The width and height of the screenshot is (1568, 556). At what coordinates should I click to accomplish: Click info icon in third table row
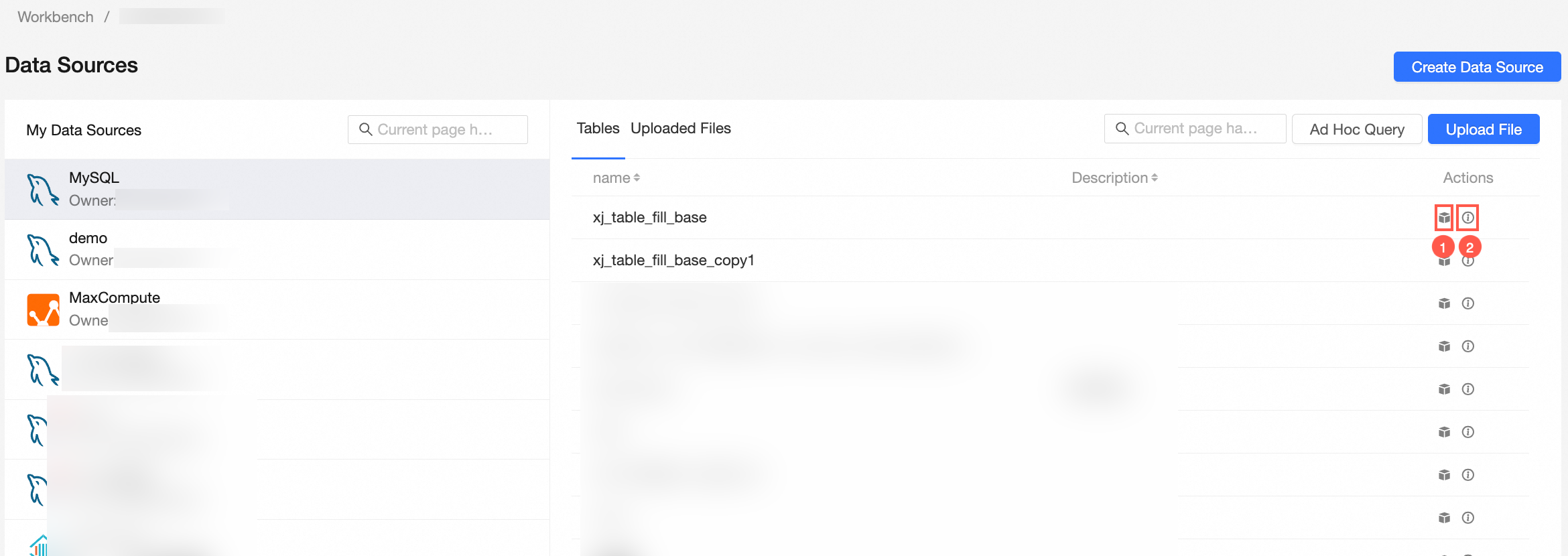click(1467, 303)
